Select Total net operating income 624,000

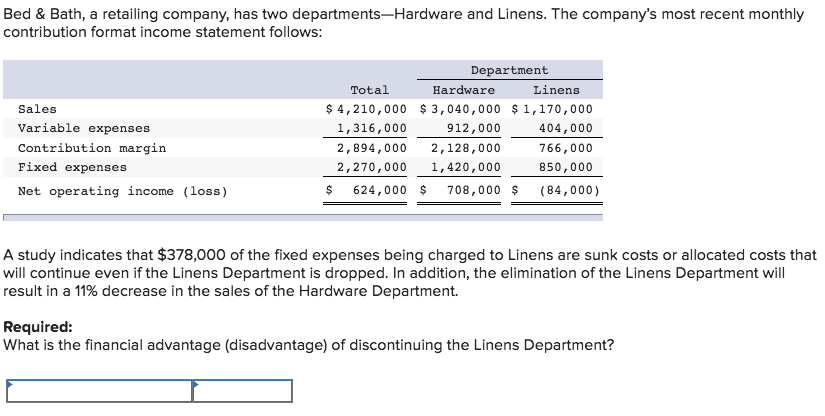tap(379, 190)
